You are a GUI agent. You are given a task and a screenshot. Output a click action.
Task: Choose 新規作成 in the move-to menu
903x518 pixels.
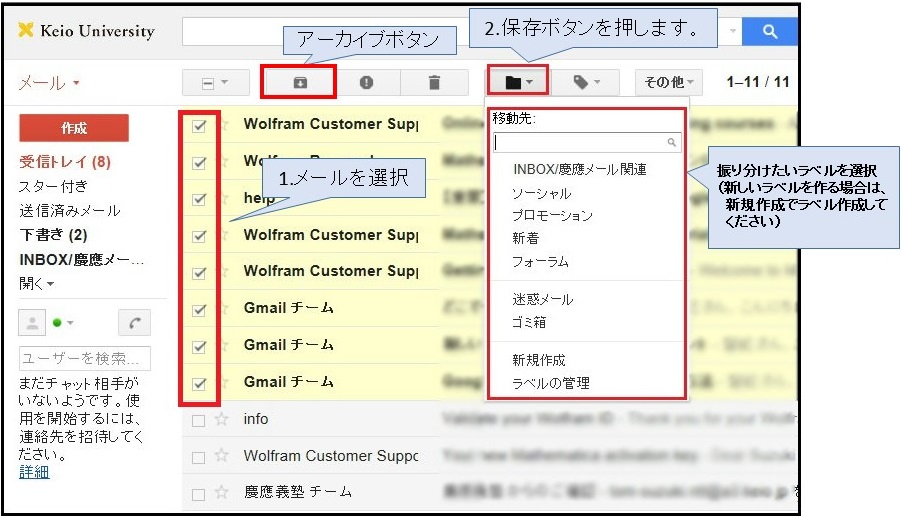(x=539, y=360)
